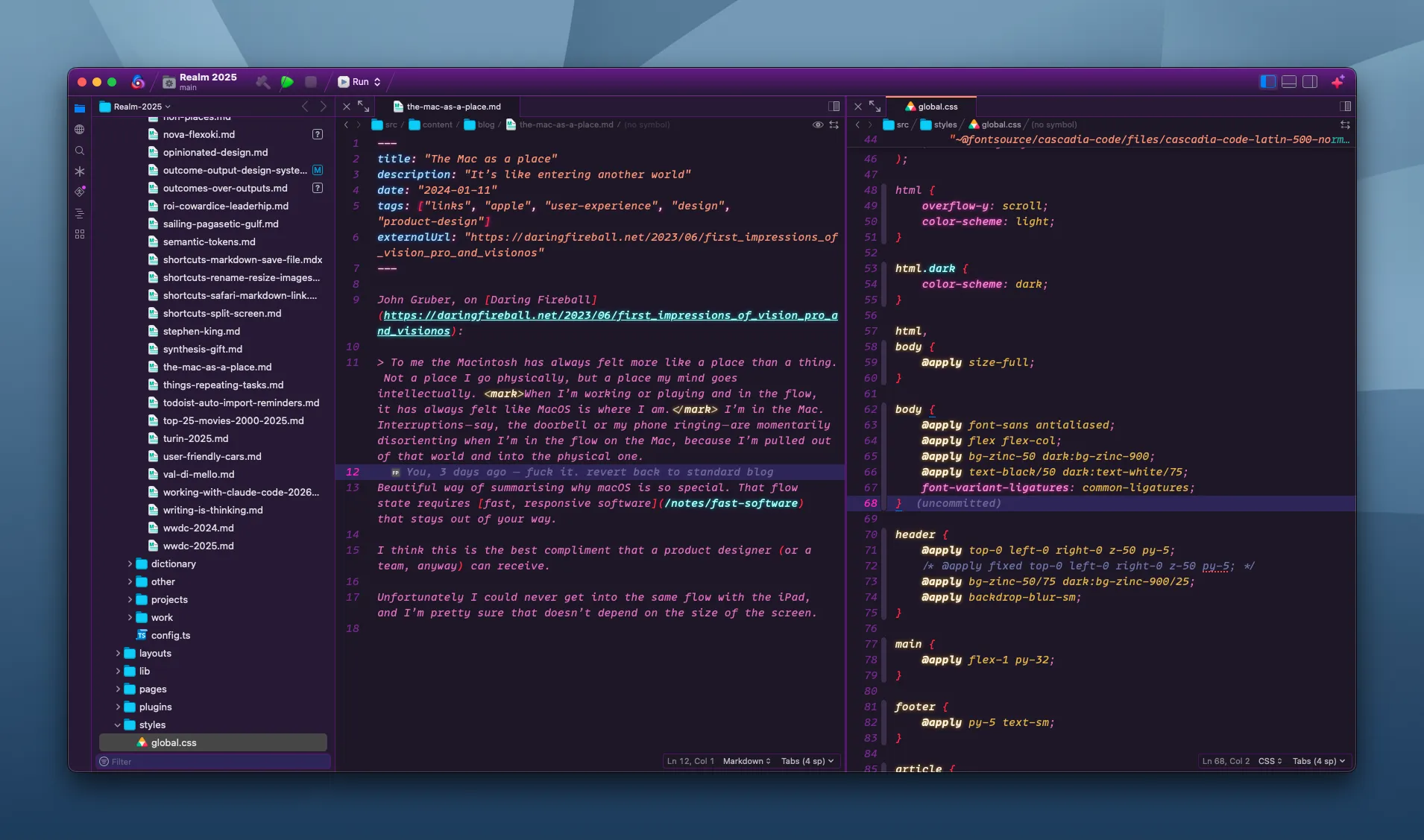Select the Publishing sidebar icon
1424x840 pixels.
80,192
